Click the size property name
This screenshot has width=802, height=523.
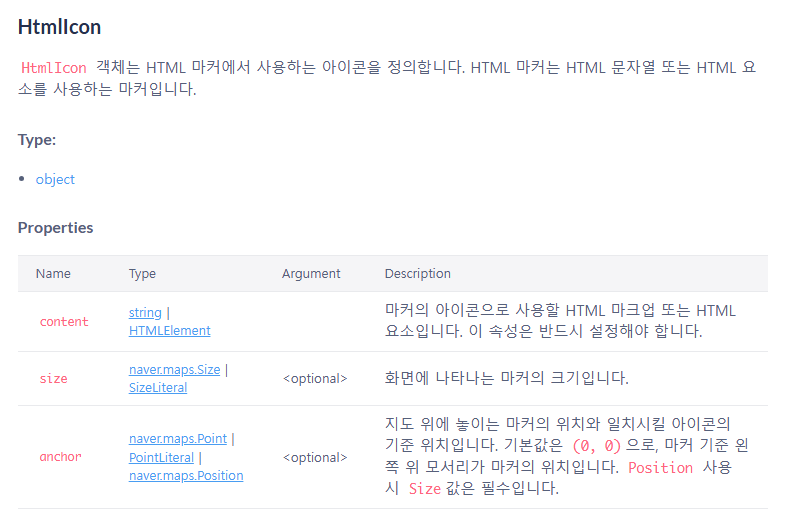(54, 379)
